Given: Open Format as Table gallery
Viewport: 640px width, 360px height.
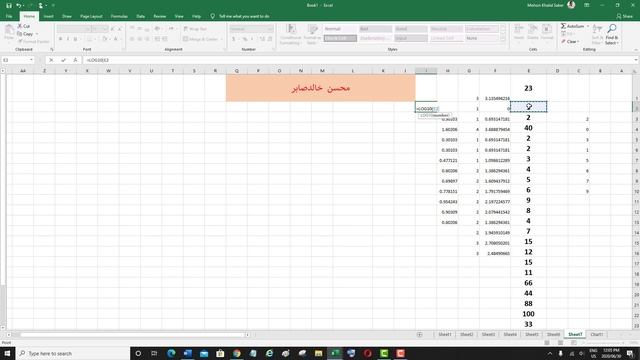Looking at the screenshot, I should pyautogui.click(x=312, y=34).
